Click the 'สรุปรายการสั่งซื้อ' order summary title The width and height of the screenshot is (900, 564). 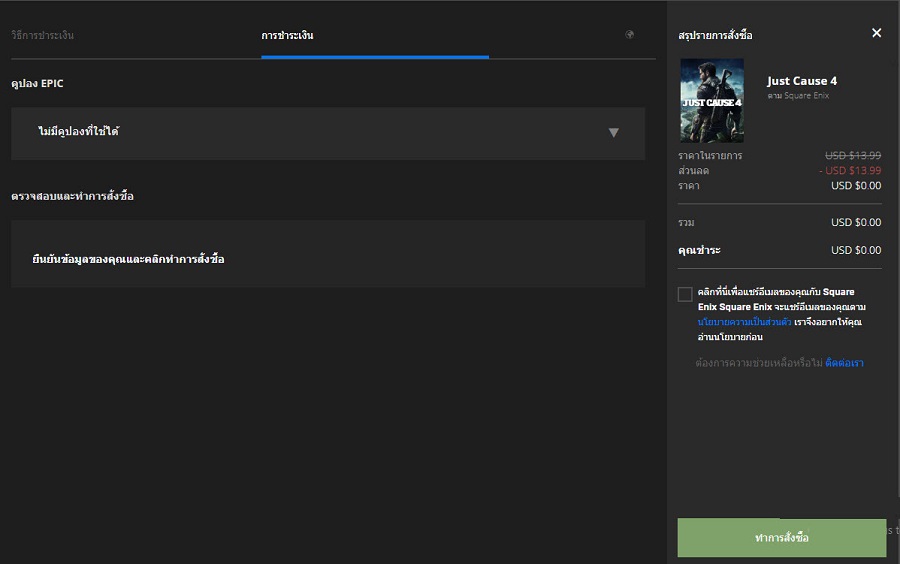[x=715, y=35]
